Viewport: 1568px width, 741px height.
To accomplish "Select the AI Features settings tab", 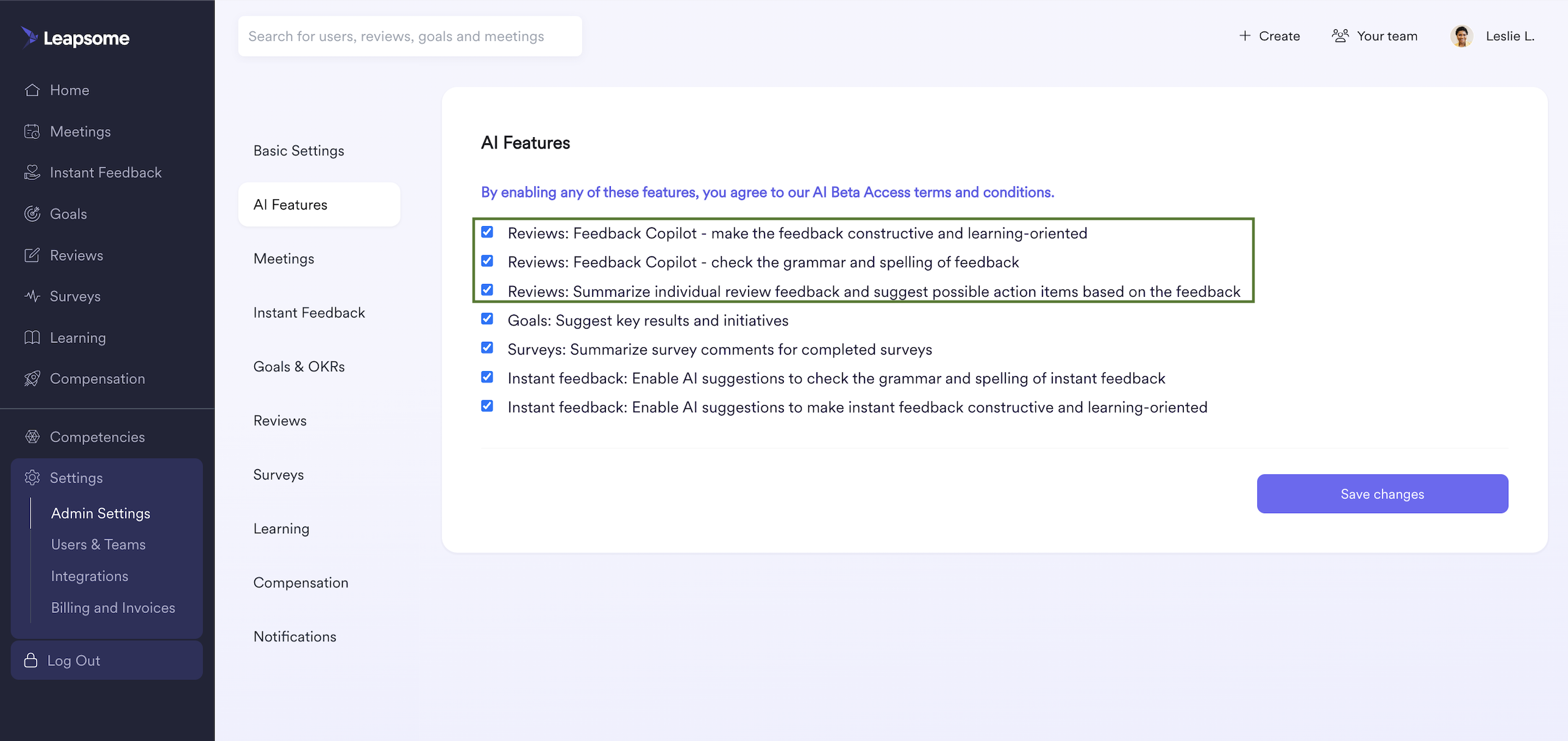I will [319, 205].
